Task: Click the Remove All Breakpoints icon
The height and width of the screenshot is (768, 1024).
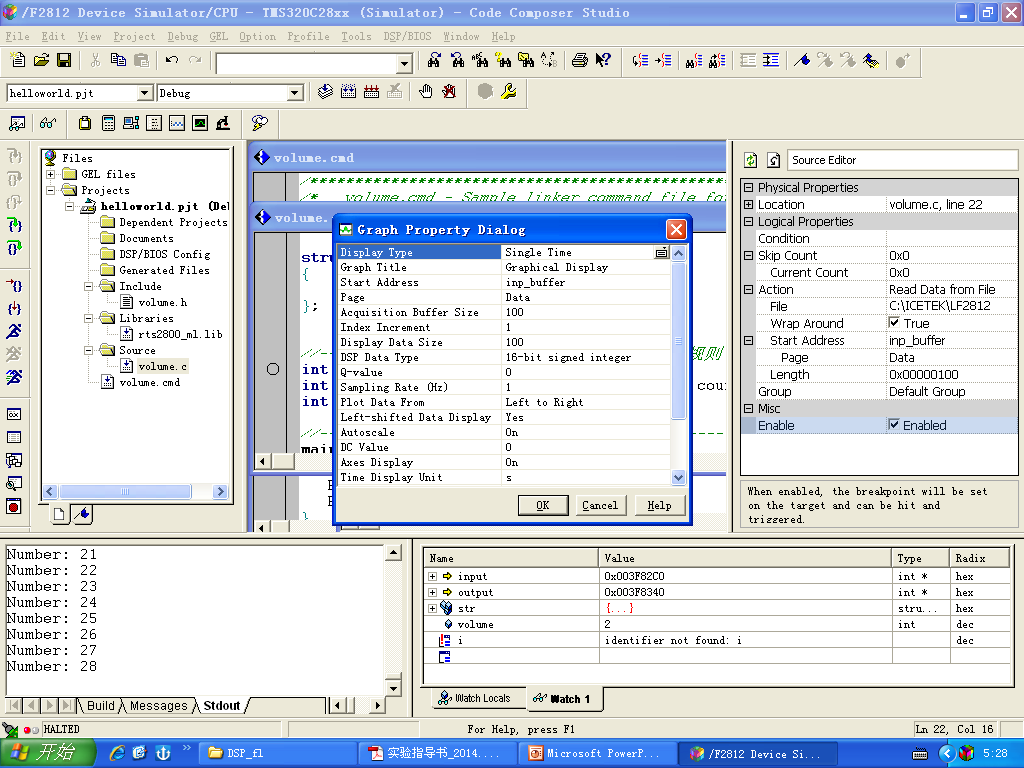Action: (449, 91)
